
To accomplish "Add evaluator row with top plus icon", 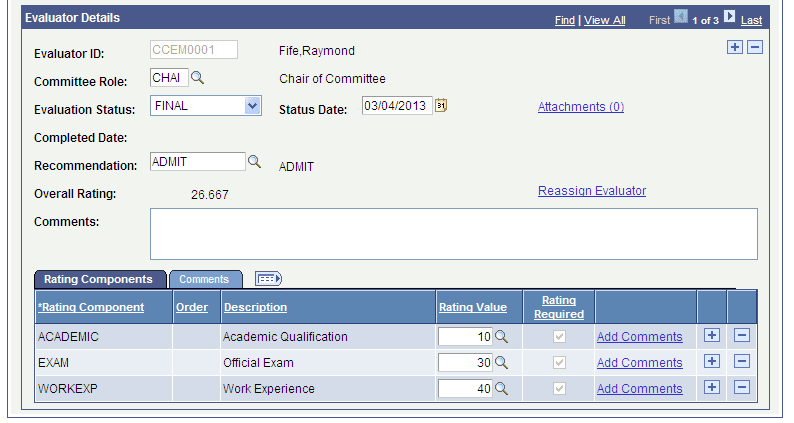I will click(735, 47).
